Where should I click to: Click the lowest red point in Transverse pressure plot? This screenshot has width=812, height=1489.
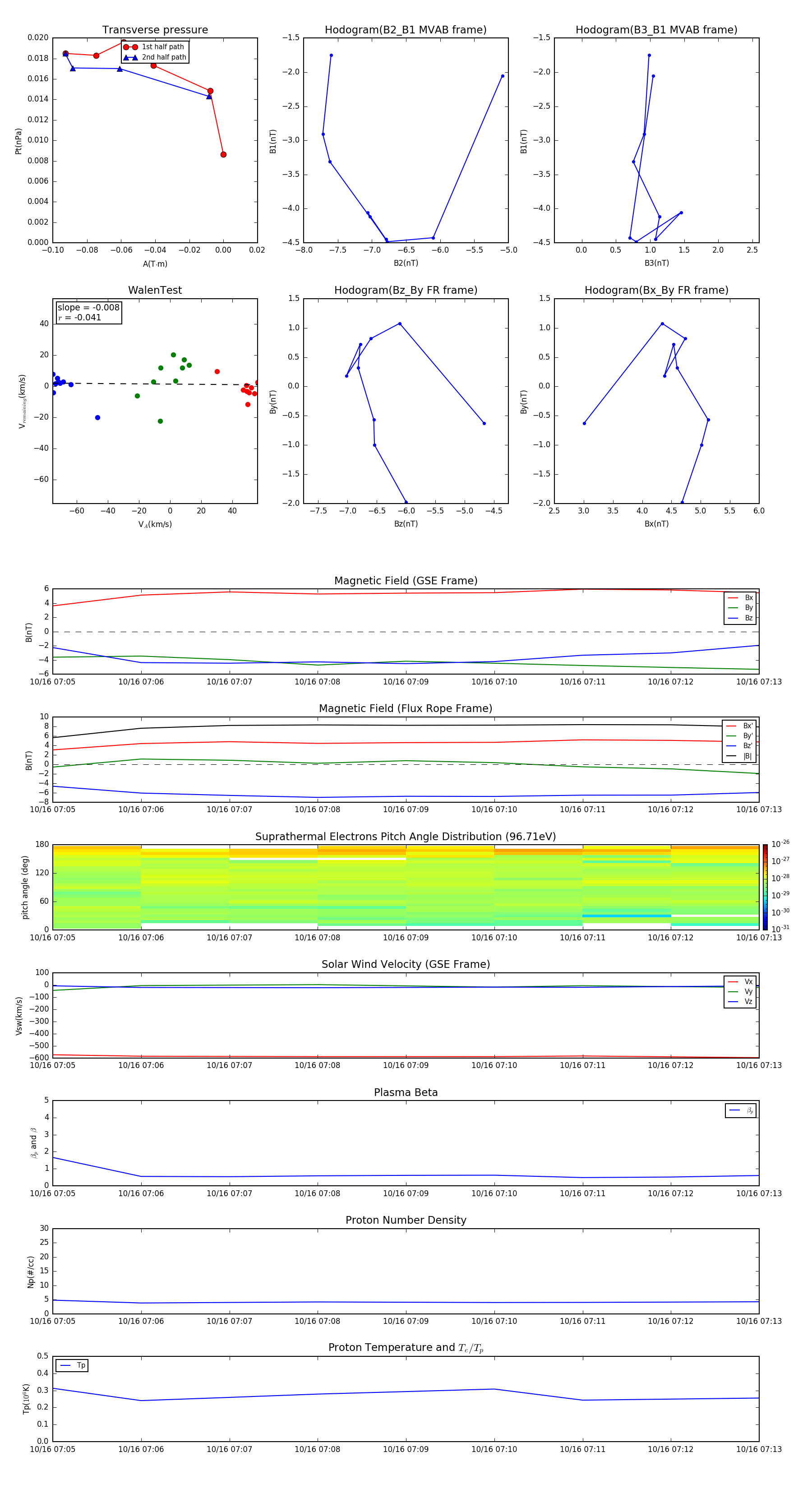click(x=223, y=154)
